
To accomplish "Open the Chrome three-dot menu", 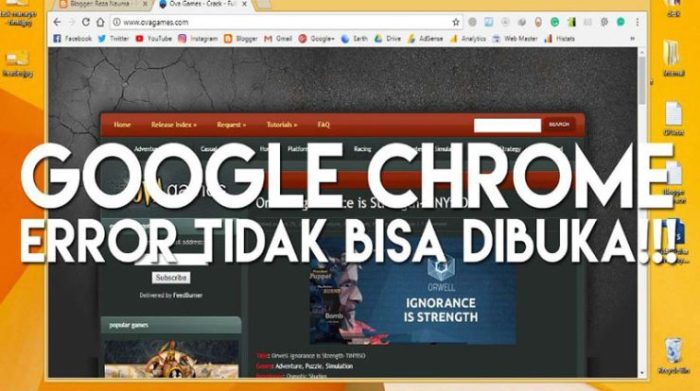I will point(638,22).
